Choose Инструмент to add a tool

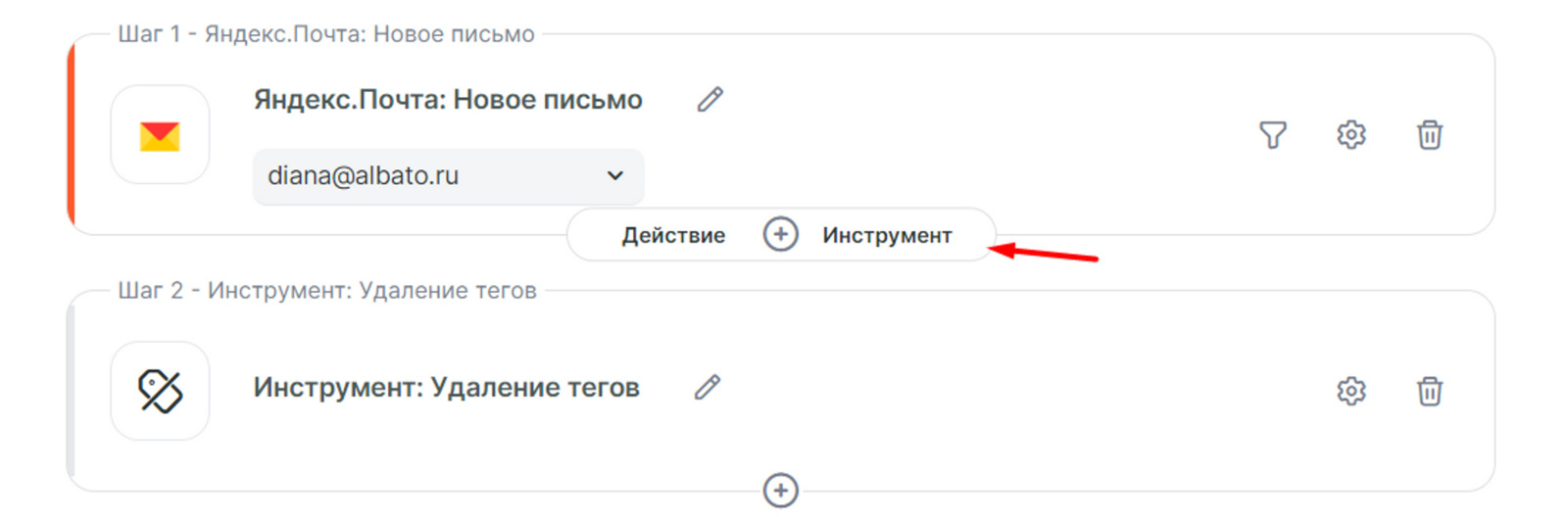tap(887, 235)
